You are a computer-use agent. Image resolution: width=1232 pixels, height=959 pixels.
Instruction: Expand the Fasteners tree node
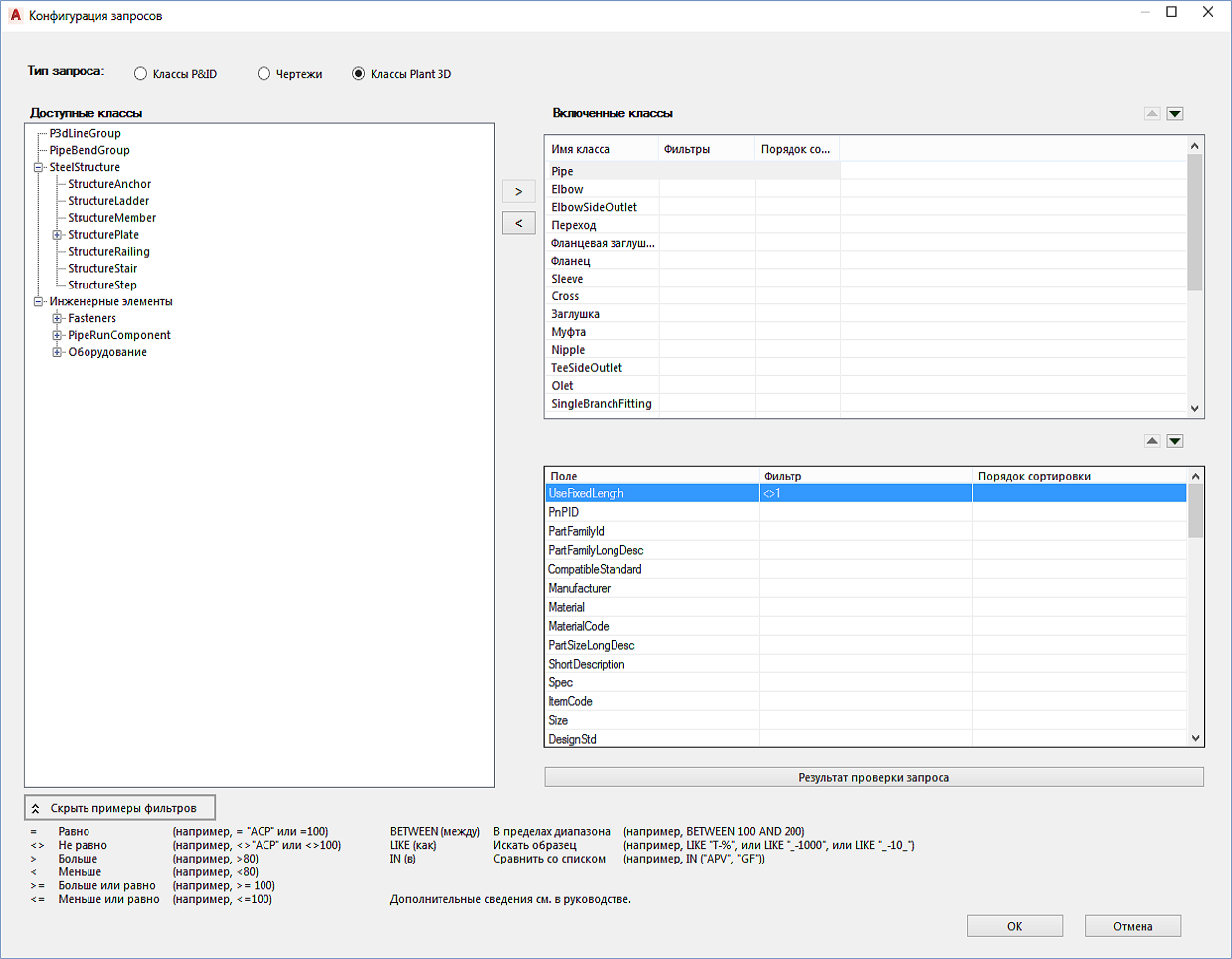[57, 318]
